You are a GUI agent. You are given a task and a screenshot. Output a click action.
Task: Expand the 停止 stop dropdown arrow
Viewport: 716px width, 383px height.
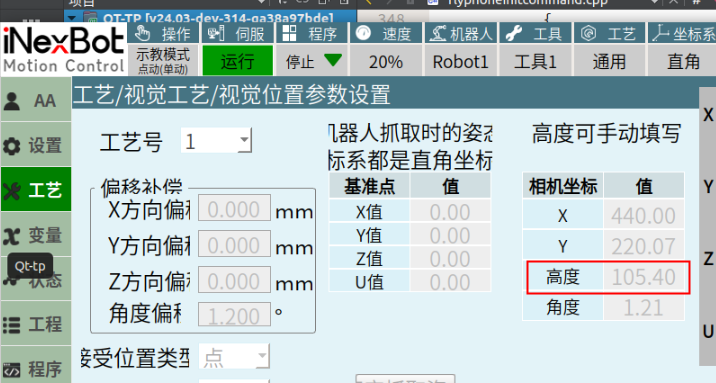point(333,59)
